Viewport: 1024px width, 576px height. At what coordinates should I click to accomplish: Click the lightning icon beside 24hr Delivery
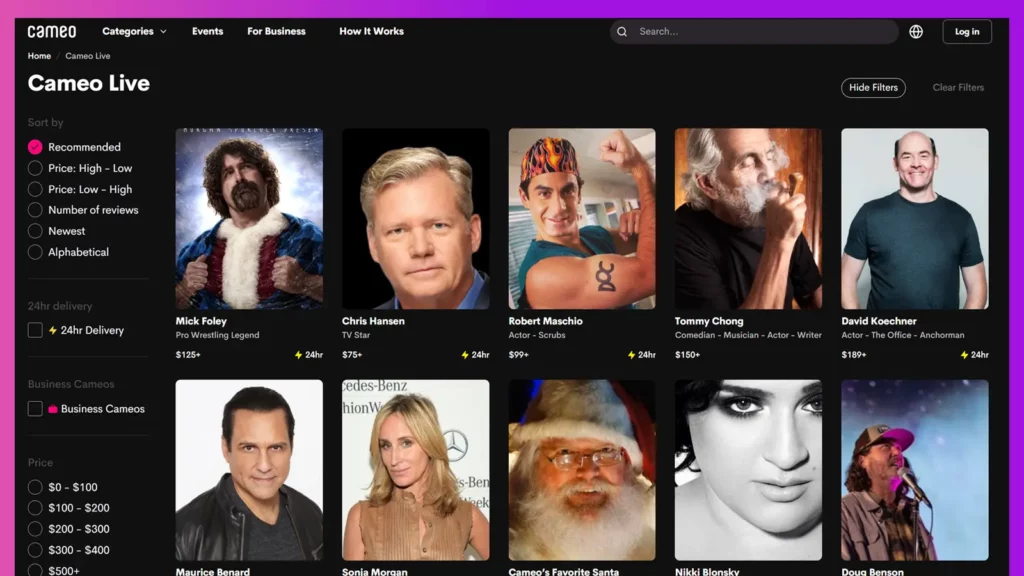[53, 330]
